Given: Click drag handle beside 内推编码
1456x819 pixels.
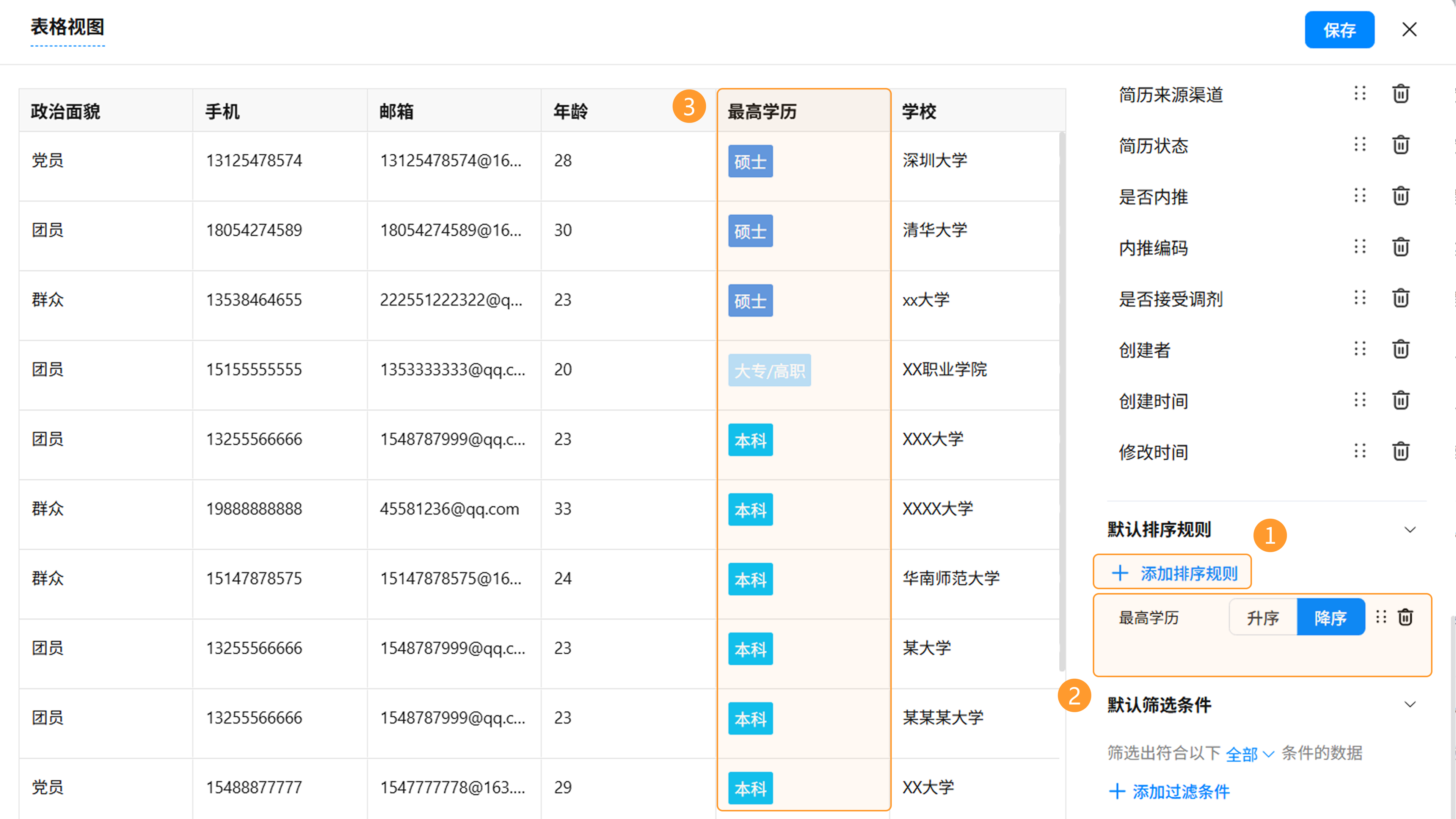Looking at the screenshot, I should (x=1359, y=247).
